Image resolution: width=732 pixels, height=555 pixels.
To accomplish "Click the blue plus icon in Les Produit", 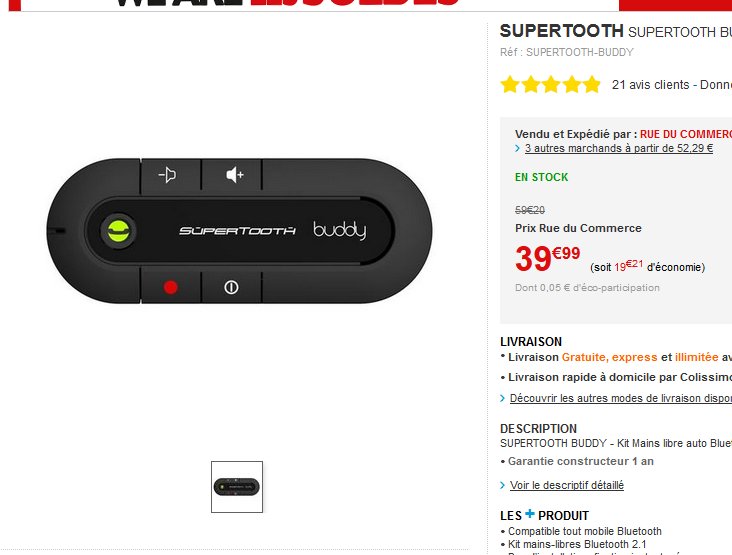I will tap(529, 514).
